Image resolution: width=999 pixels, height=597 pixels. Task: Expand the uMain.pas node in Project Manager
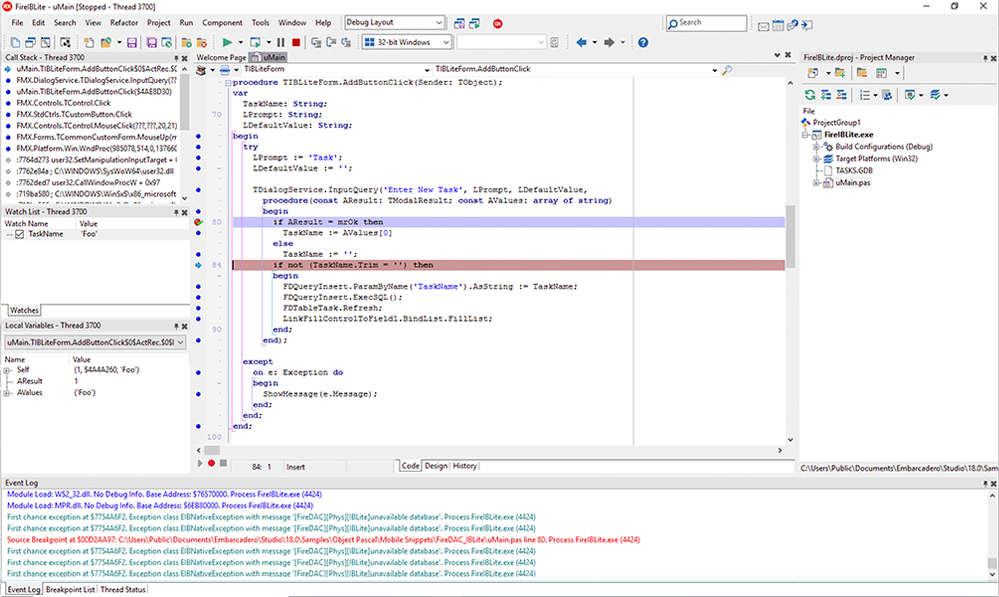(816, 182)
